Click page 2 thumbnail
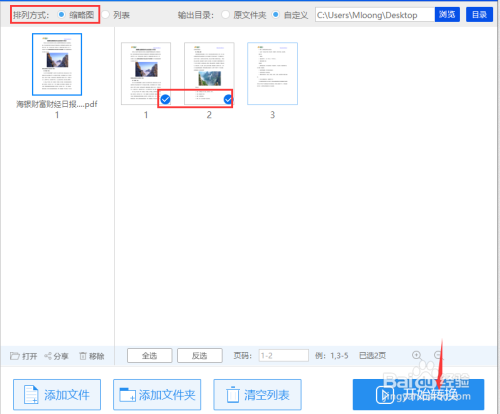This screenshot has width=500, height=414. [209, 73]
